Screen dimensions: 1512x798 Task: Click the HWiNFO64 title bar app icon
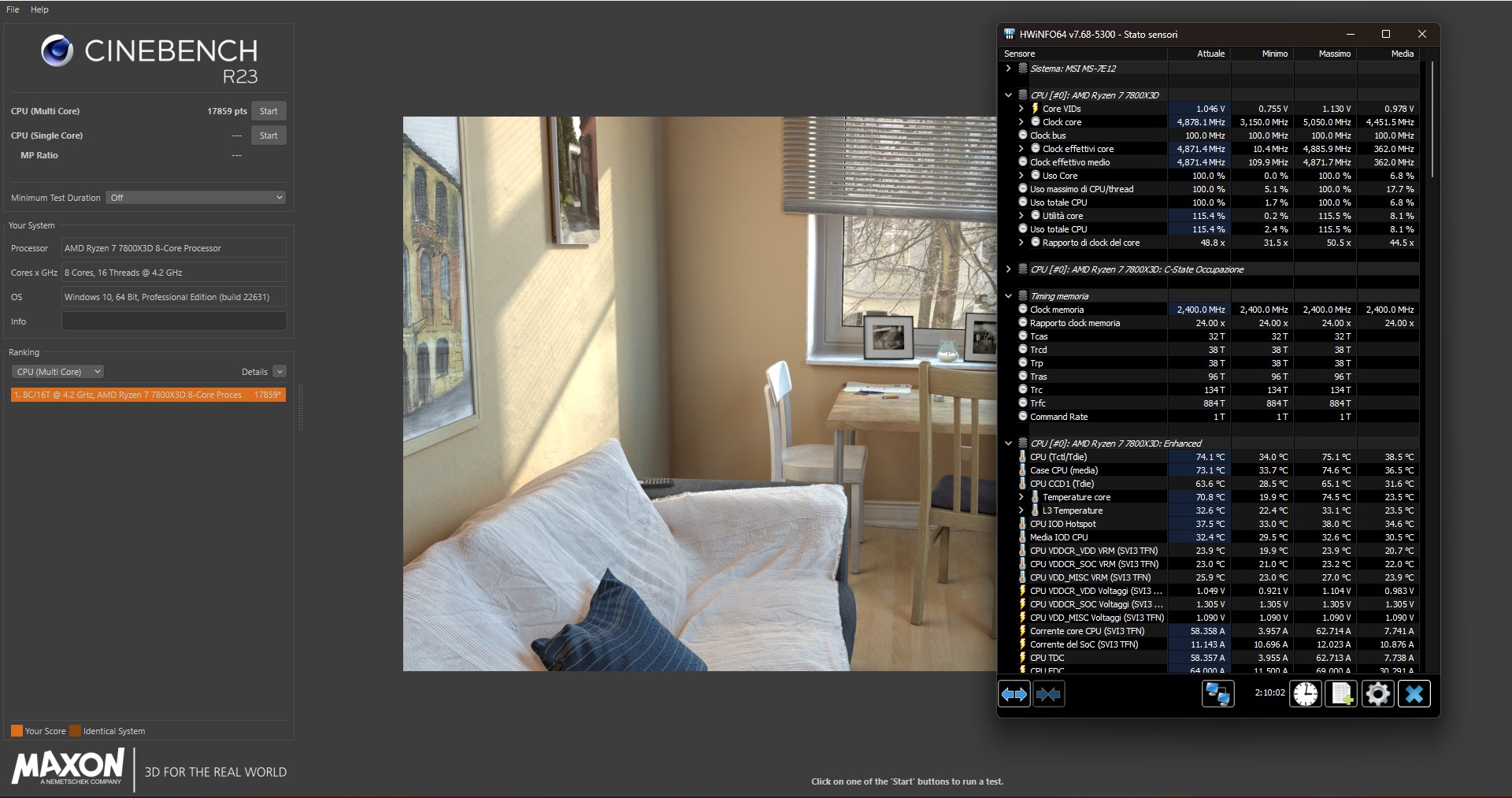pos(1010,34)
